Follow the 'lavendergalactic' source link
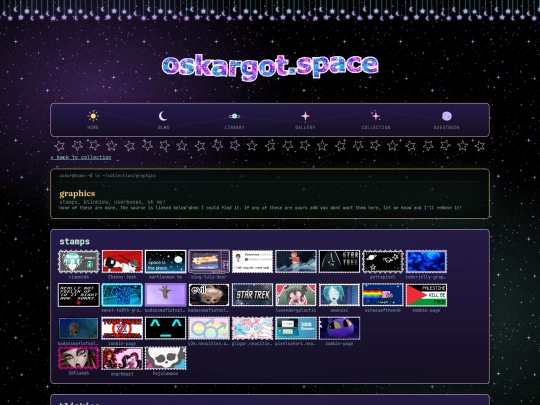The image size is (540, 405). coord(296,310)
